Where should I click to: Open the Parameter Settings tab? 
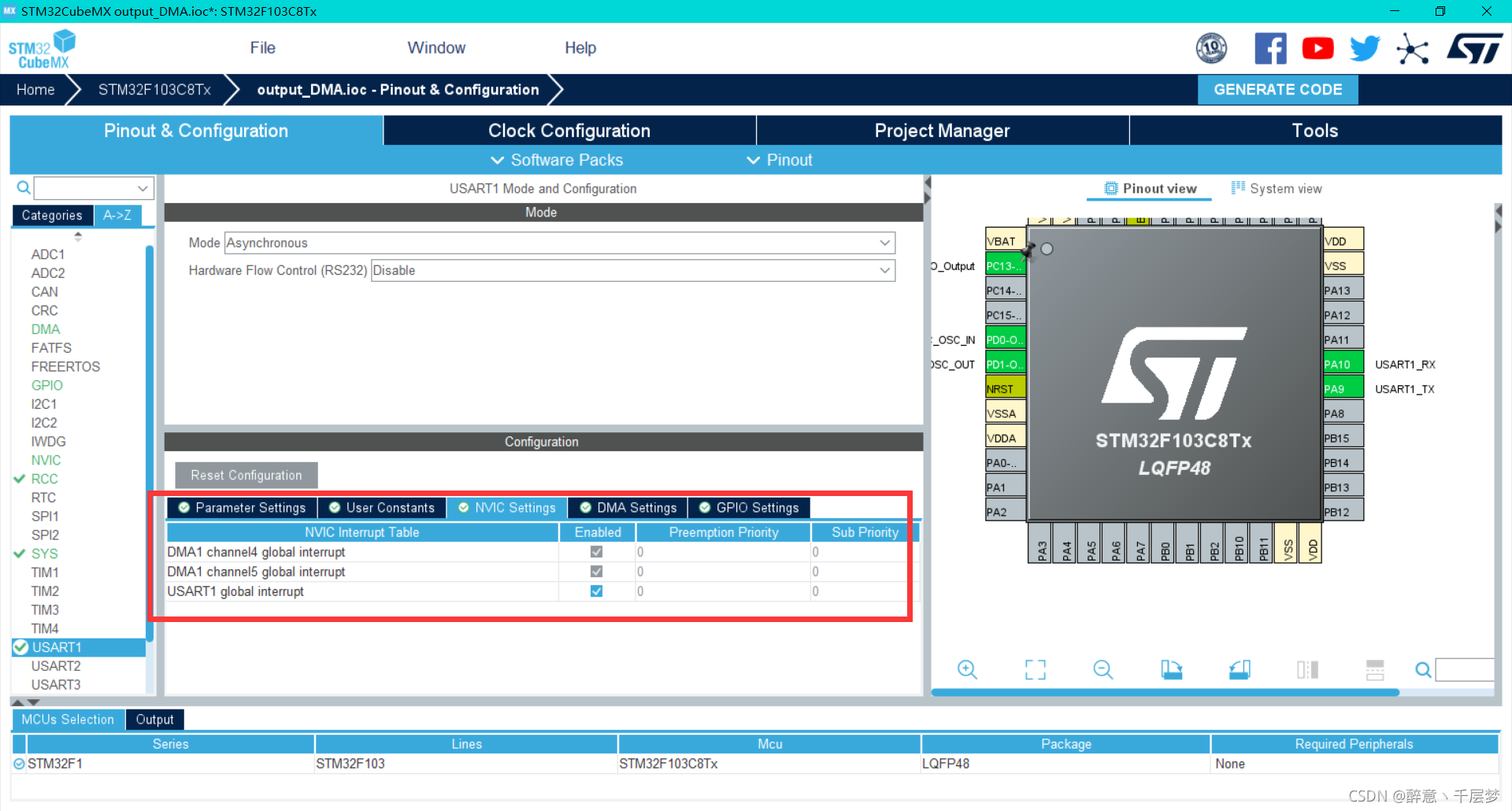[x=242, y=508]
